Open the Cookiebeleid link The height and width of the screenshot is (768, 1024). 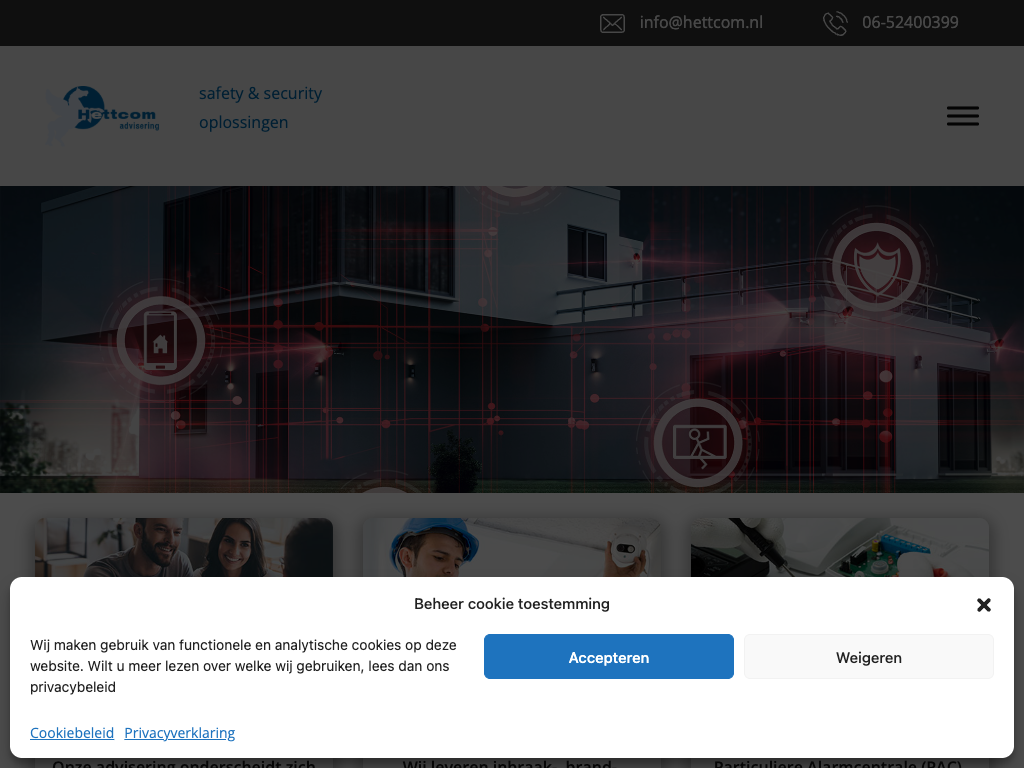(72, 733)
